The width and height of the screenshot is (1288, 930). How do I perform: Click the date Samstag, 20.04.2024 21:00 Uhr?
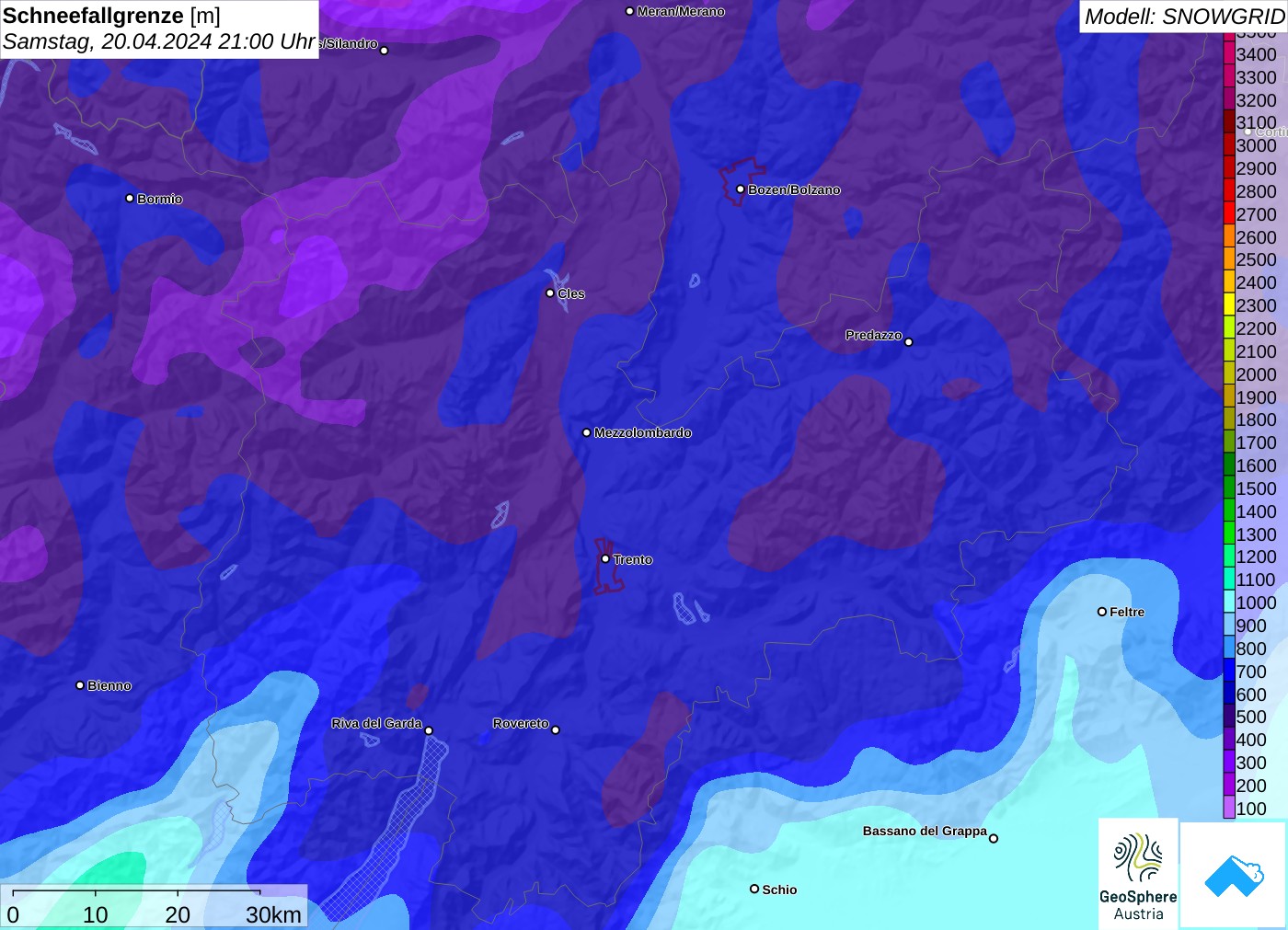click(x=159, y=41)
